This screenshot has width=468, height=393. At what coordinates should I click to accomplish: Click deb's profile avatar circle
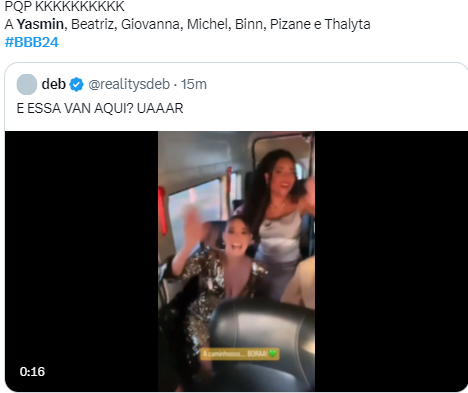pyautogui.click(x=27, y=84)
